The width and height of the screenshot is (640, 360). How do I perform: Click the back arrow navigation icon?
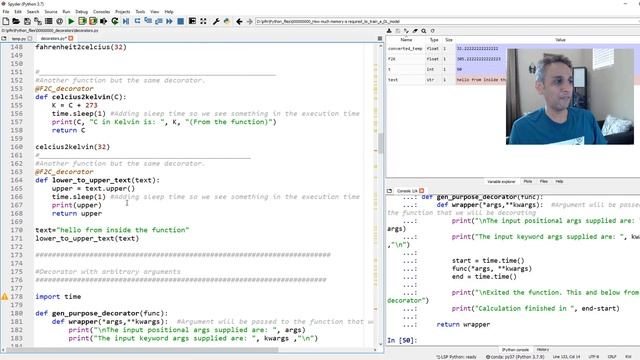coord(239,21)
